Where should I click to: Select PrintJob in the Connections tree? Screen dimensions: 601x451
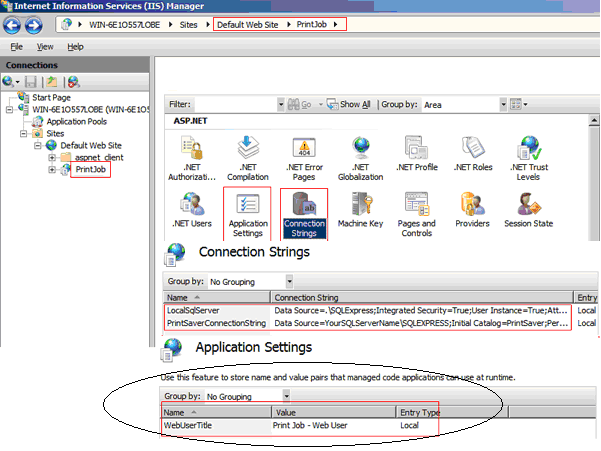90,169
